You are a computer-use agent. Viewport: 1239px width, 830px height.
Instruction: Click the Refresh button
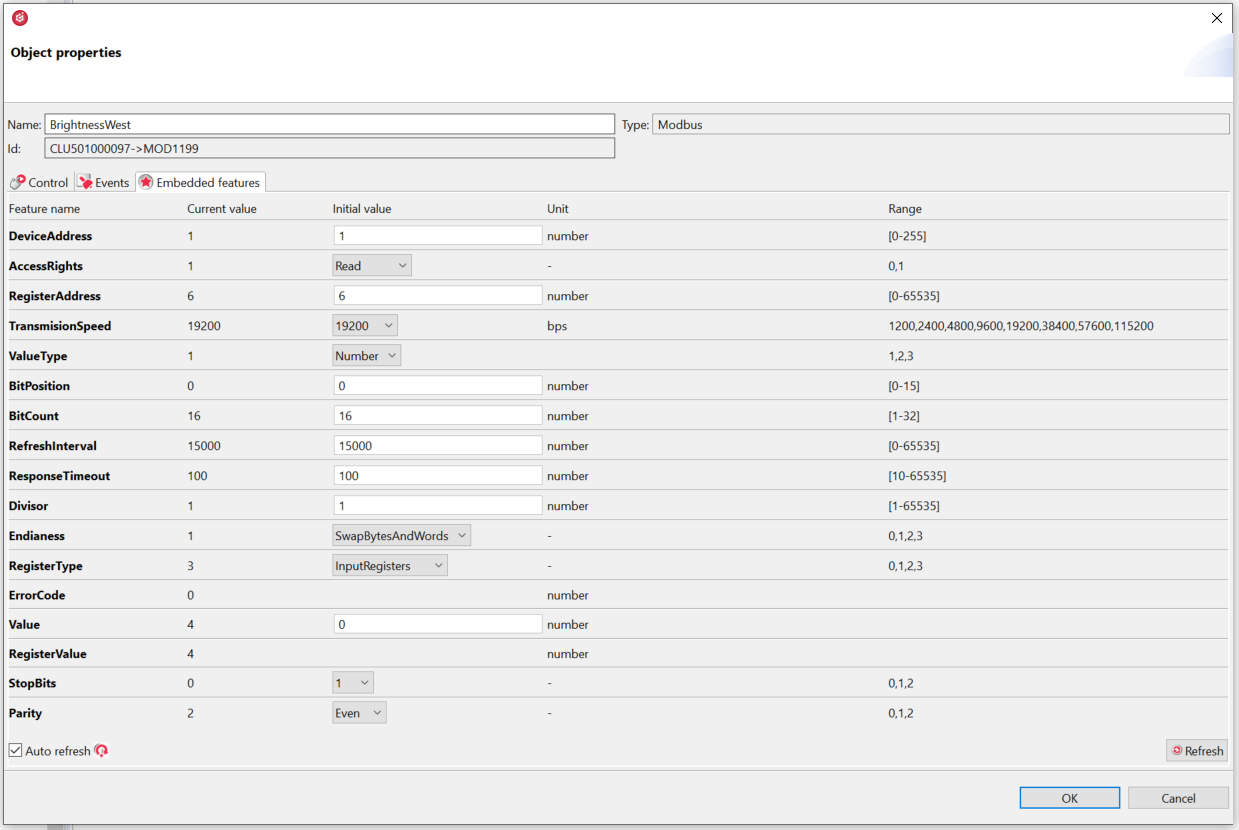1197,750
